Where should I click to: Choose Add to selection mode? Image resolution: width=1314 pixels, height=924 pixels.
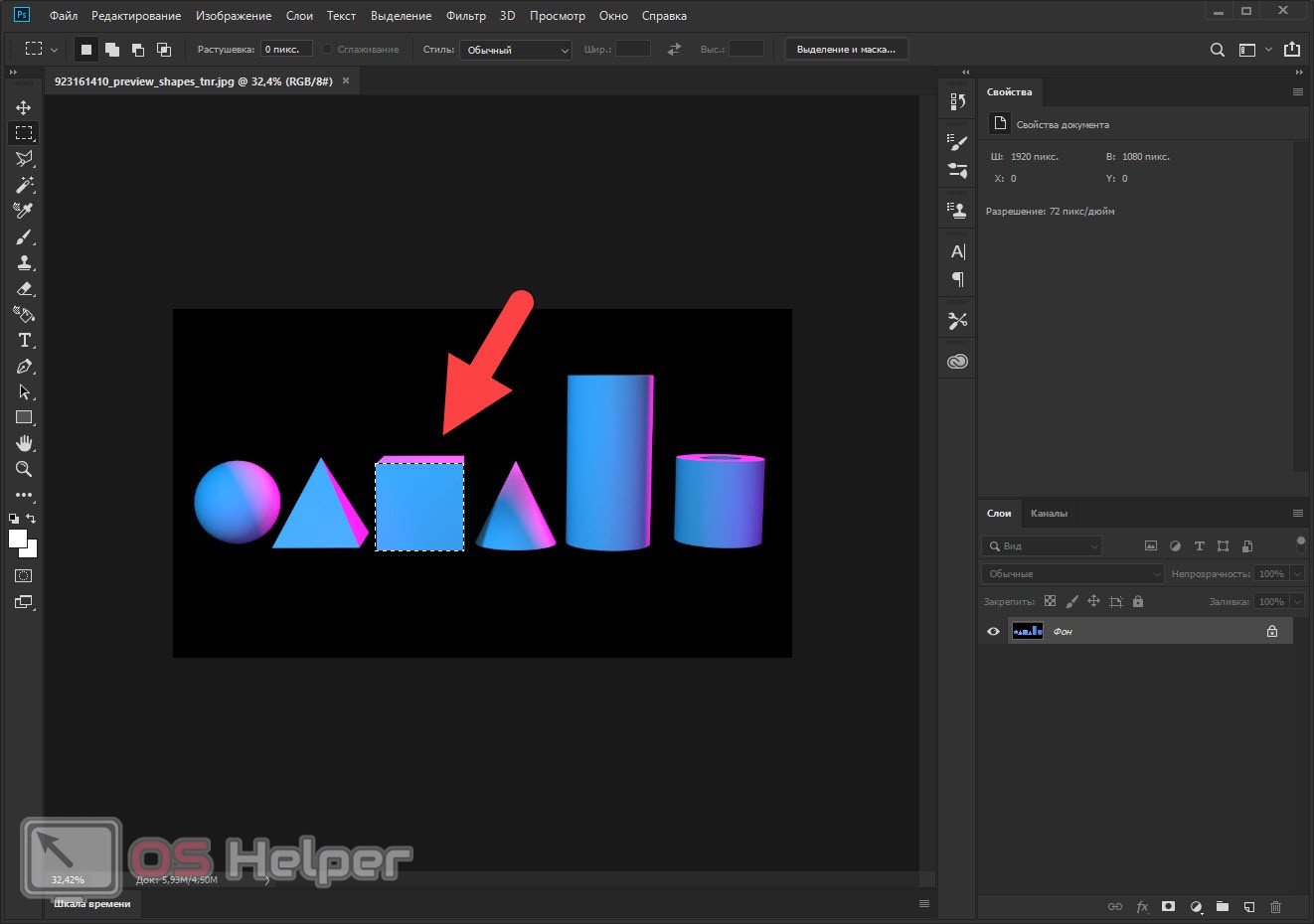(112, 50)
